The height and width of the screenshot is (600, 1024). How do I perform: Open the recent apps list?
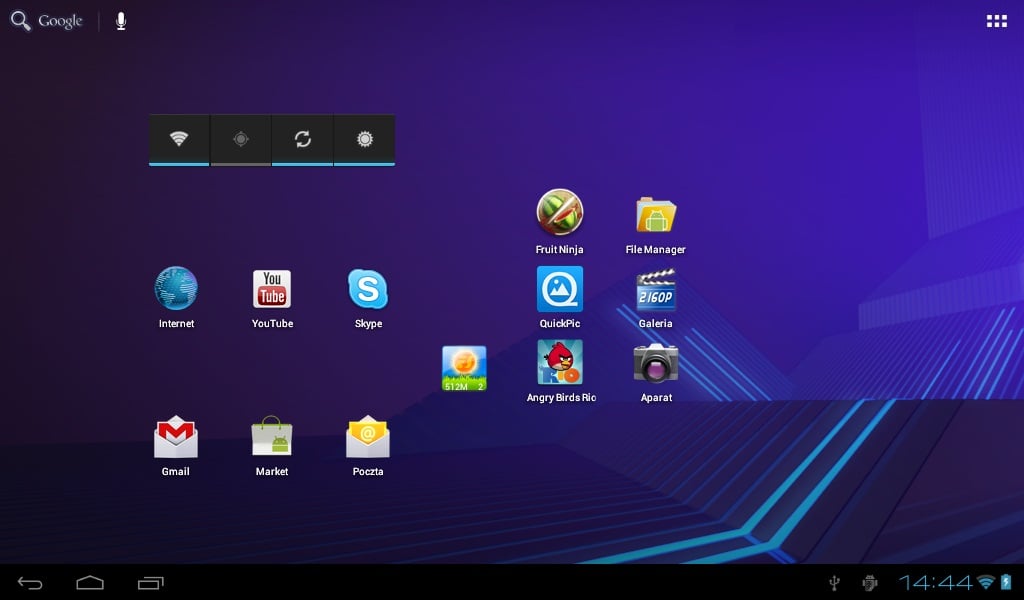(151, 582)
